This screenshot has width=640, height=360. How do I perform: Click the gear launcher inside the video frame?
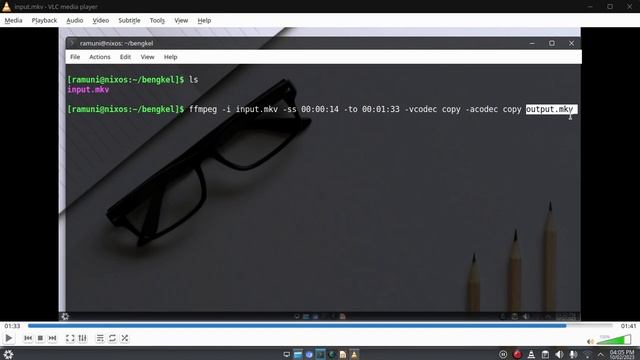point(65,316)
